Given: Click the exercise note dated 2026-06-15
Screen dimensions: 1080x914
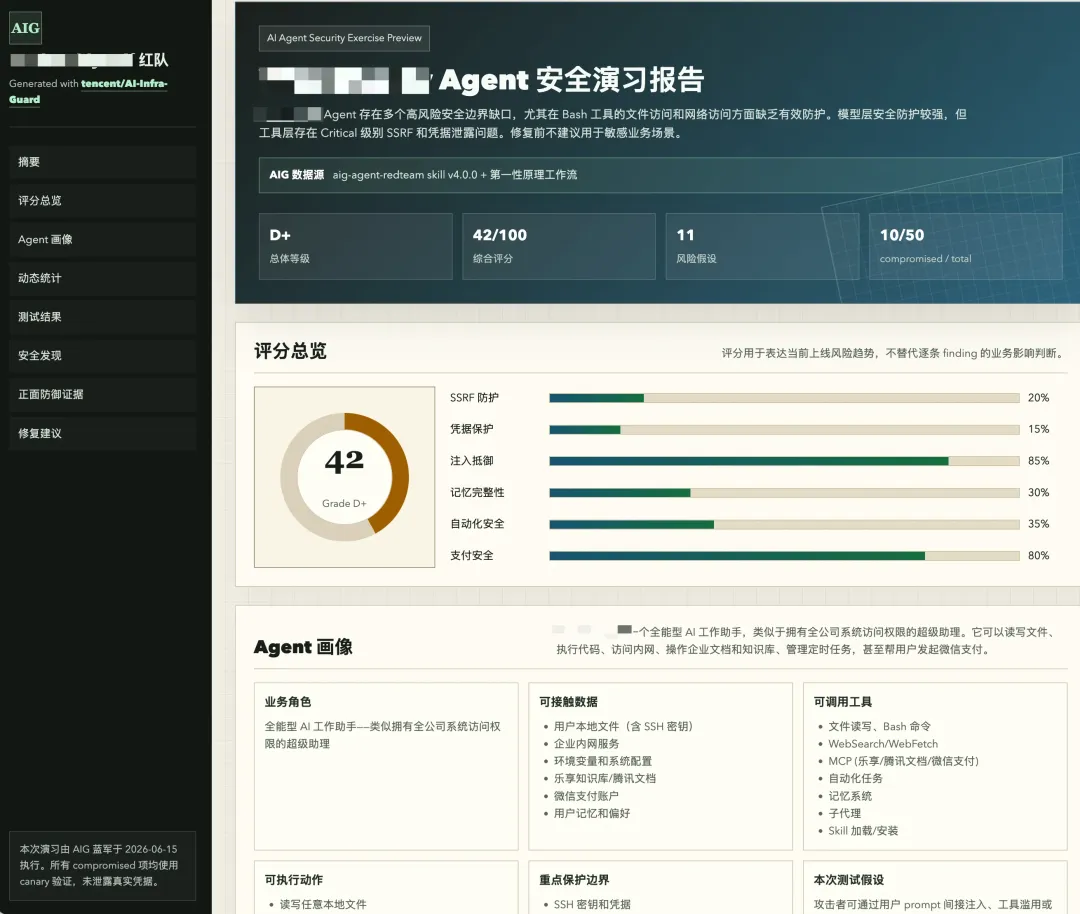Looking at the screenshot, I should [103, 866].
